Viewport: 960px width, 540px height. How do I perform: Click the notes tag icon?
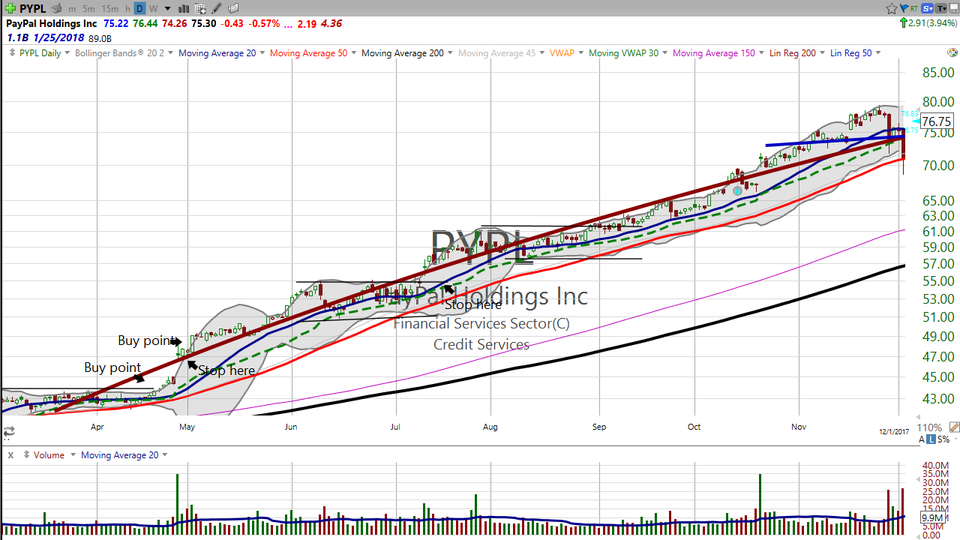(233, 9)
